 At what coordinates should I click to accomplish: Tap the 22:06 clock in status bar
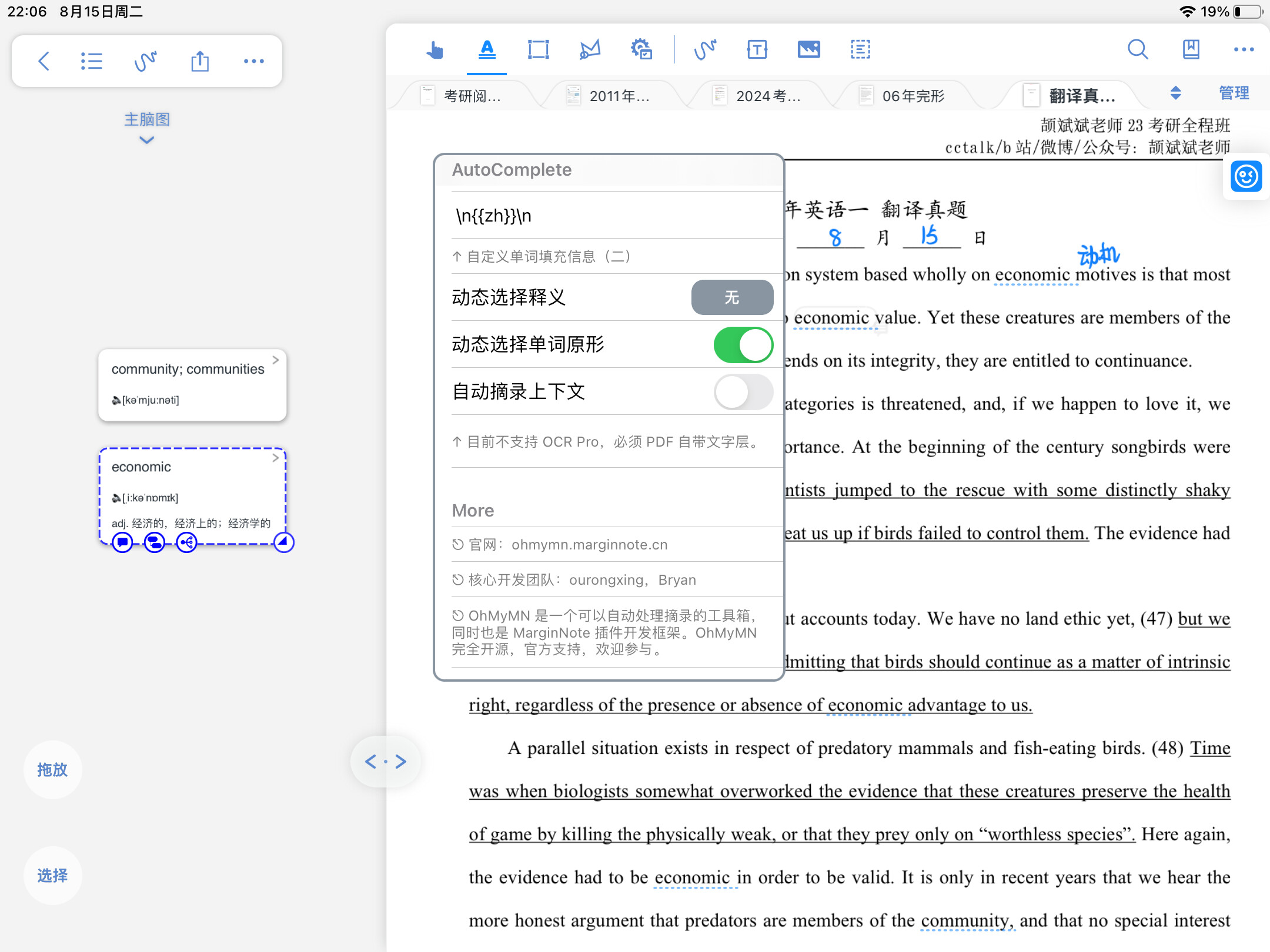27,12
